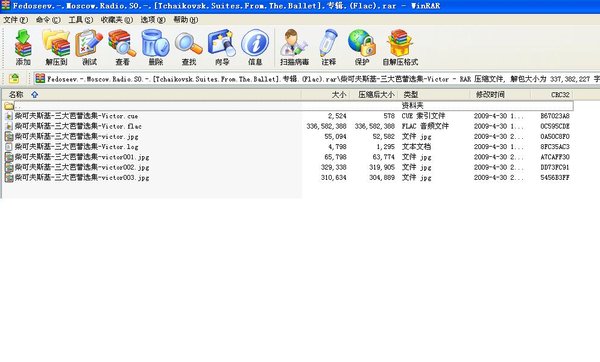Click the '资料夹' folder type cell
600x362 pixels.
click(x=412, y=106)
